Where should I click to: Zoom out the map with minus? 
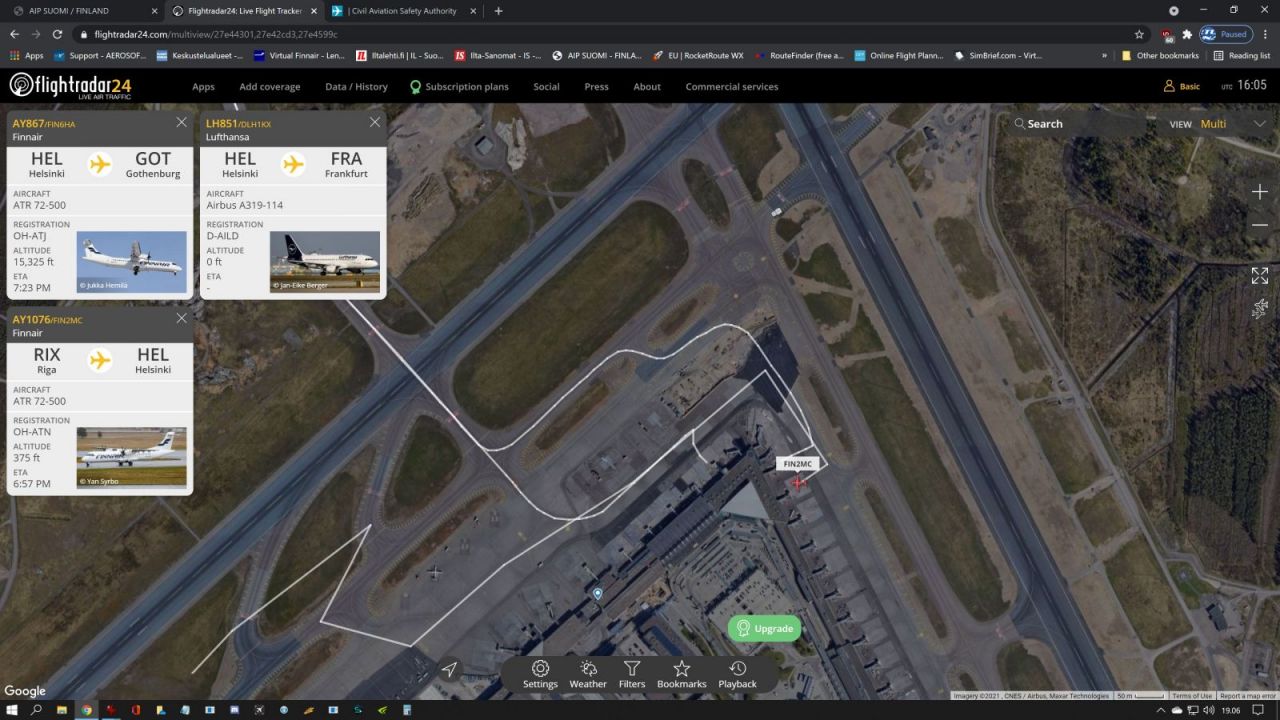pos(1260,225)
